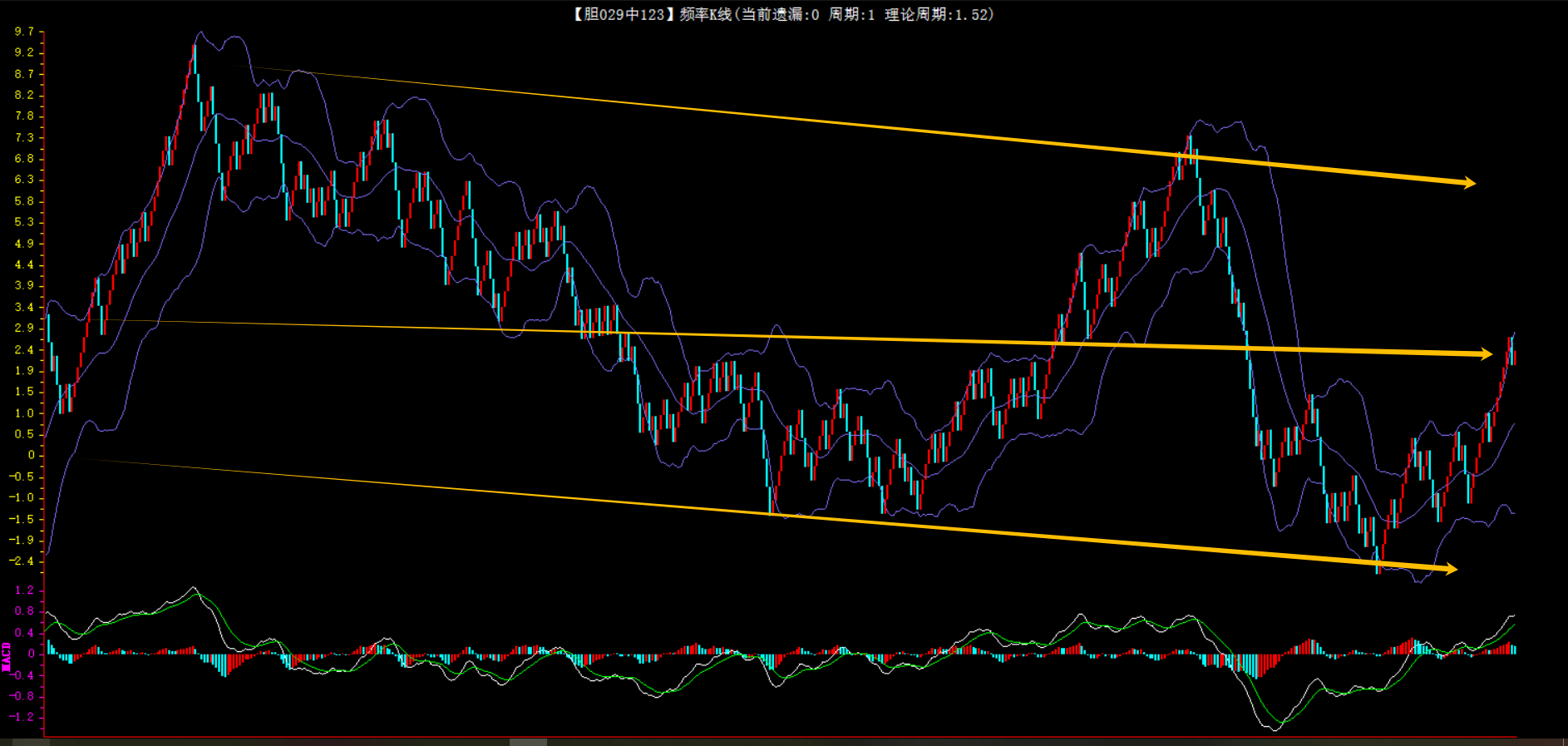Screen dimensions: 1568x746
Task: Click the 2.9 axis label
Action: (24, 328)
